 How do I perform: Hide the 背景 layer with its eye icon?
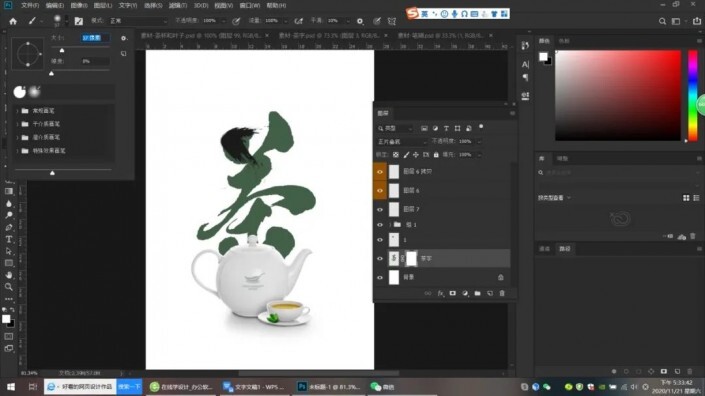tap(380, 278)
